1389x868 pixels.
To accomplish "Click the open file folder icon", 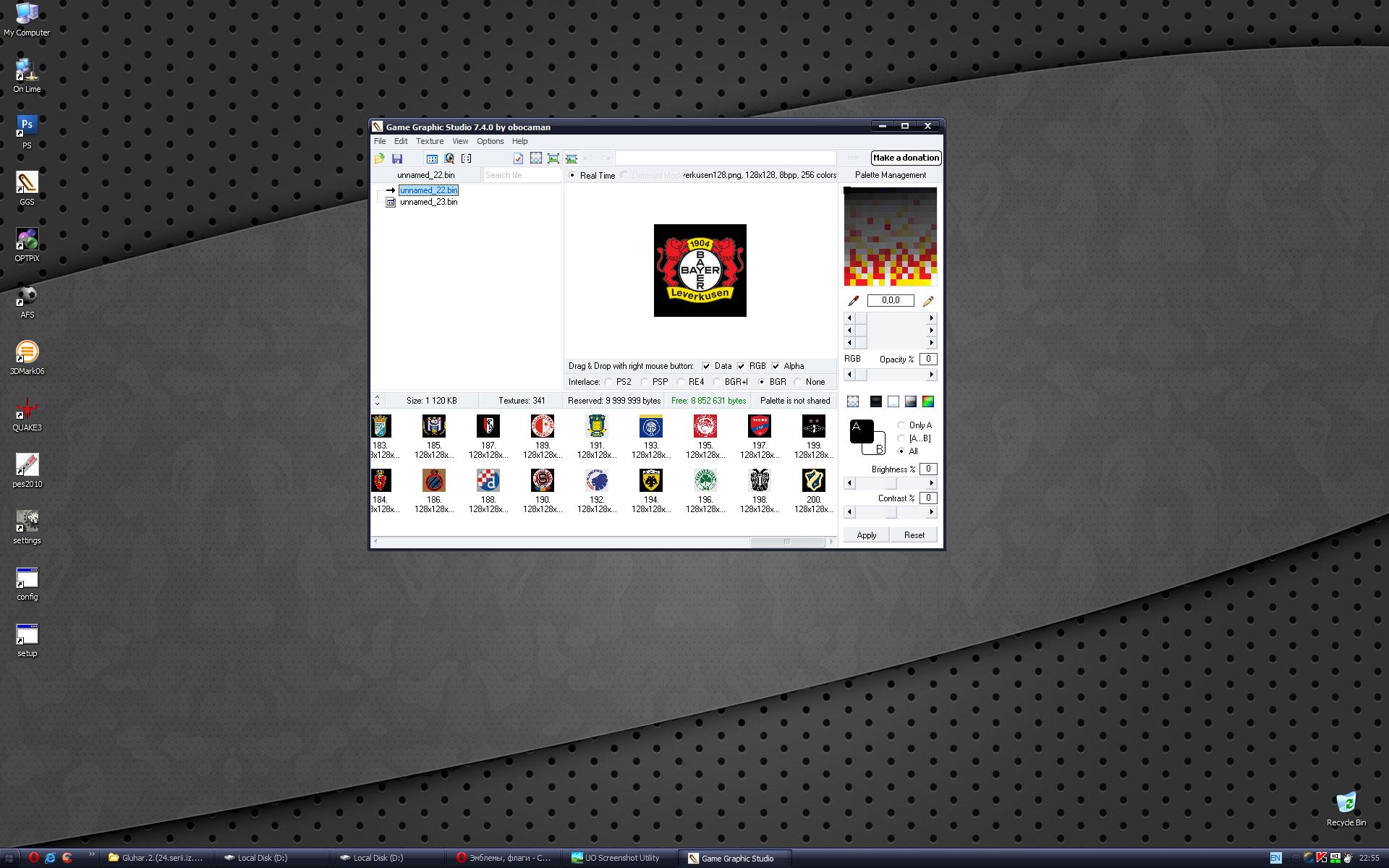I will pos(379,158).
